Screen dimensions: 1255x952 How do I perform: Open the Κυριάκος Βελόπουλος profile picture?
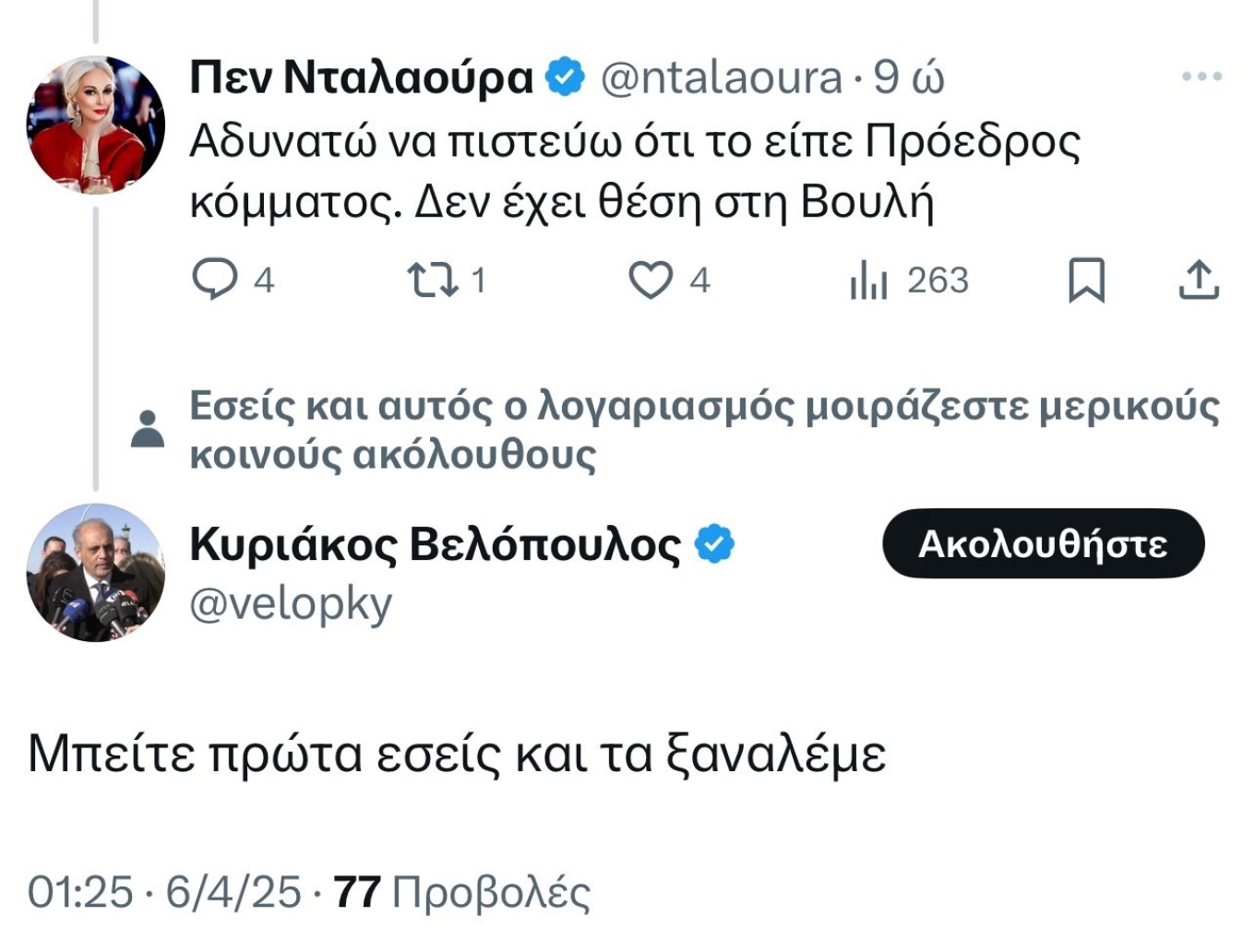point(95,572)
